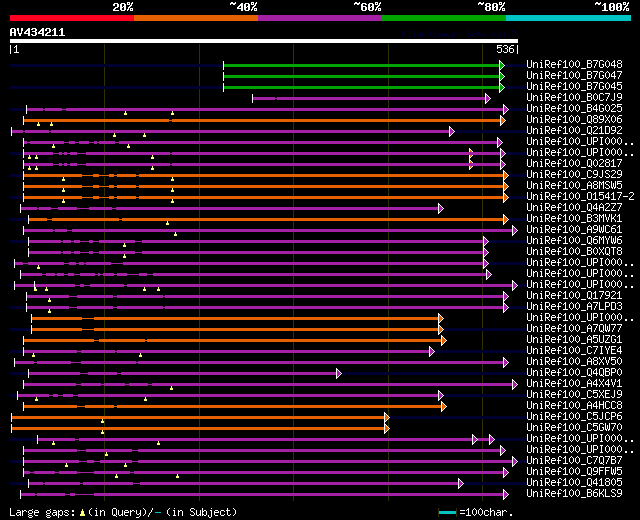This screenshot has height=520, width=640.
Task: Click the purple arrowhead ending the Q21D92 alignment
Action: (451, 131)
